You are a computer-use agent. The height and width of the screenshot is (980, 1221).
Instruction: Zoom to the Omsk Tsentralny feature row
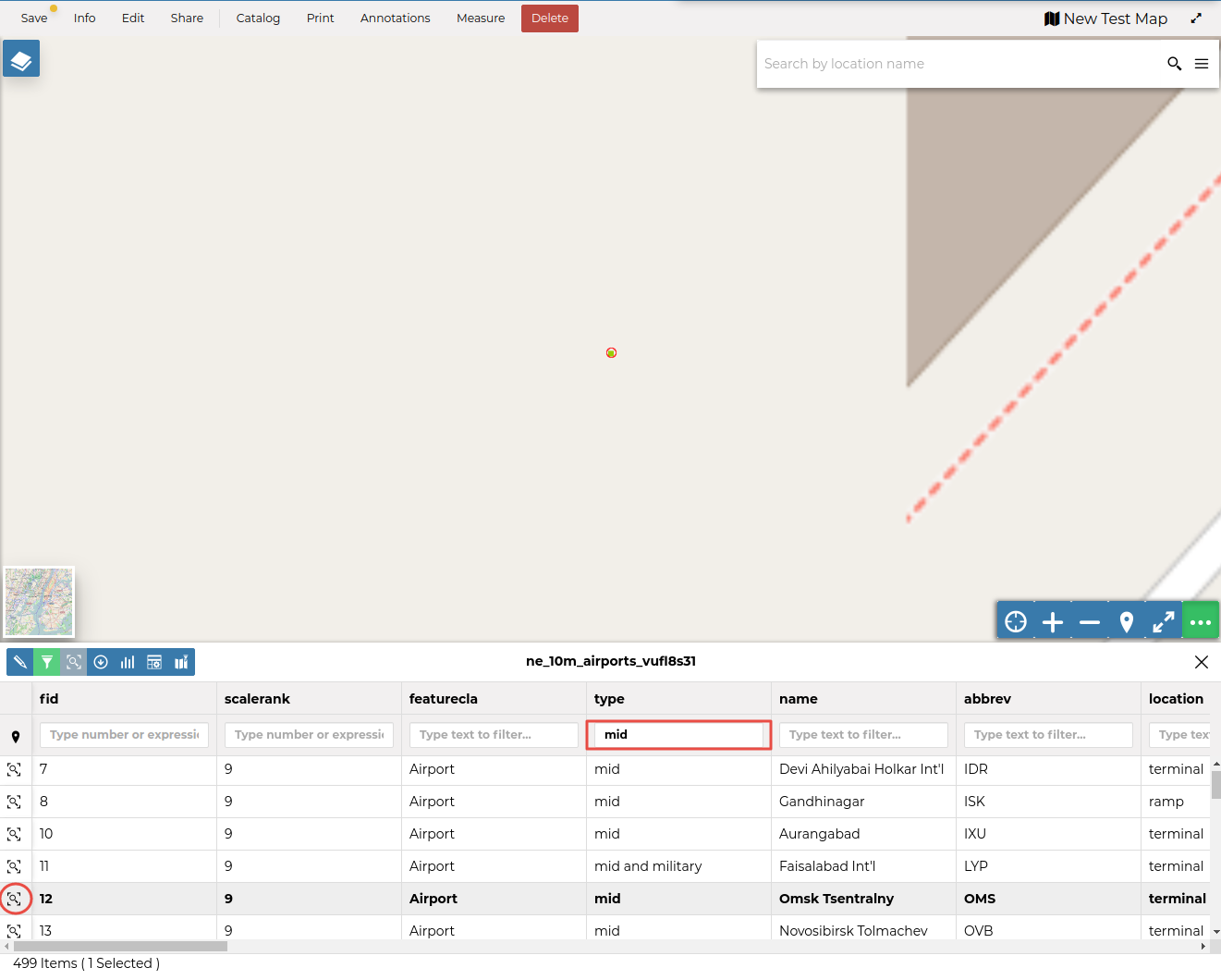coord(15,898)
